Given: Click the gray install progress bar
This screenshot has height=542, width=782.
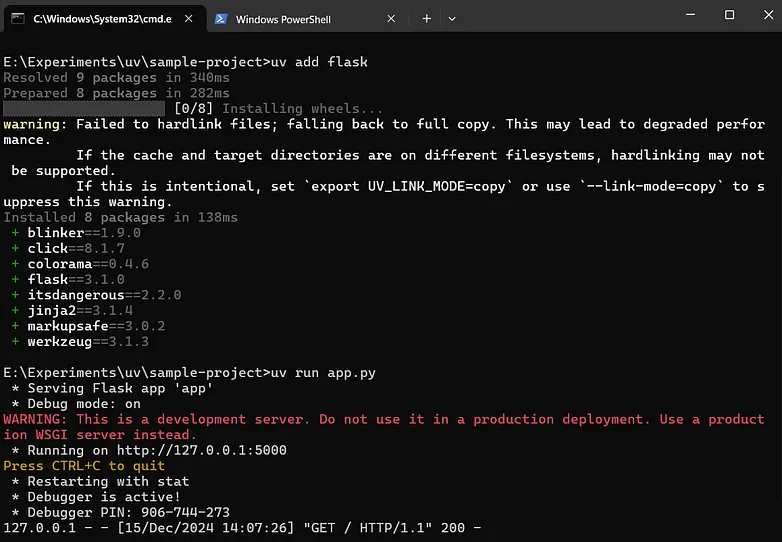Looking at the screenshot, I should coord(84,108).
